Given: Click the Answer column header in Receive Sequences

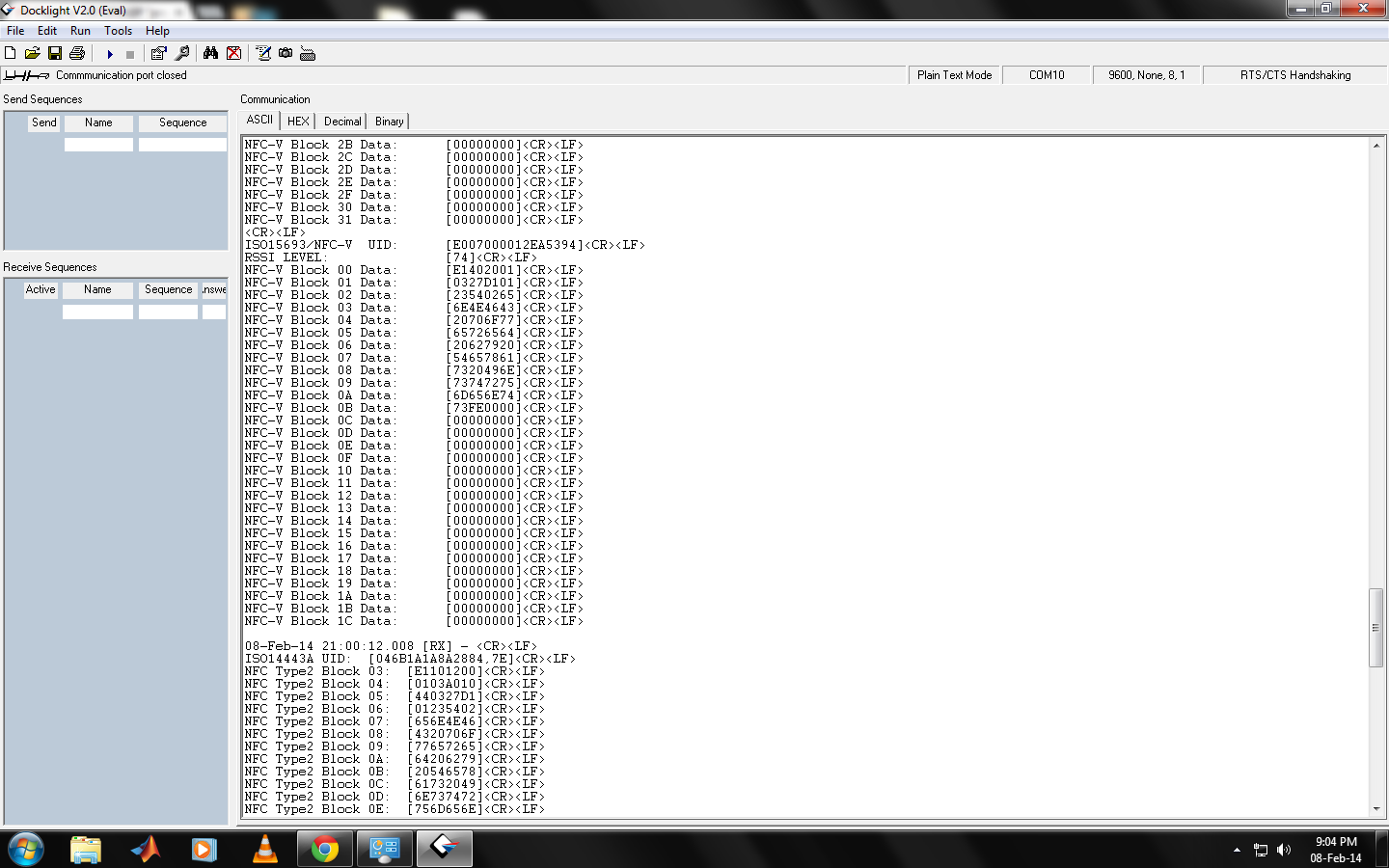Looking at the screenshot, I should 214,289.
